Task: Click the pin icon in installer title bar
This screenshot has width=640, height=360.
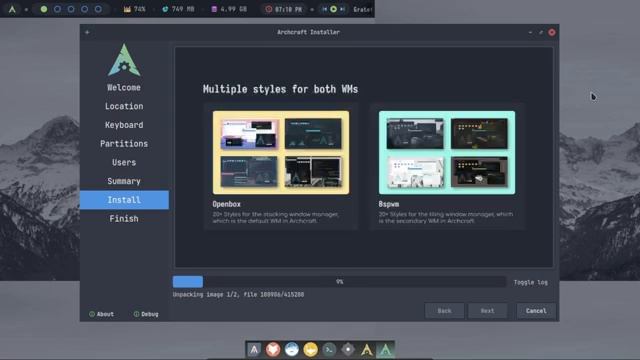Action: (x=87, y=32)
